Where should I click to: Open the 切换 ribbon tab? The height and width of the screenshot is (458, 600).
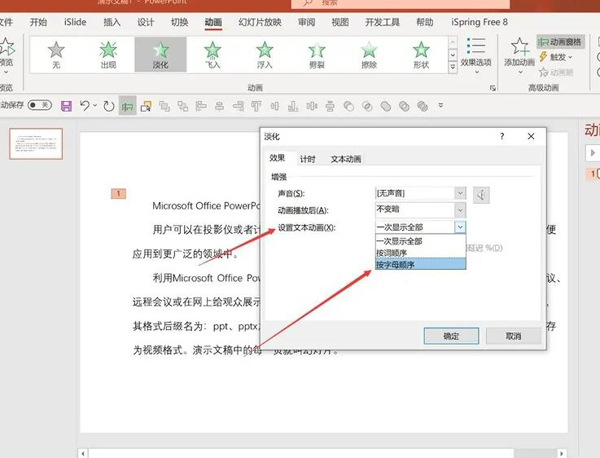[x=179, y=22]
